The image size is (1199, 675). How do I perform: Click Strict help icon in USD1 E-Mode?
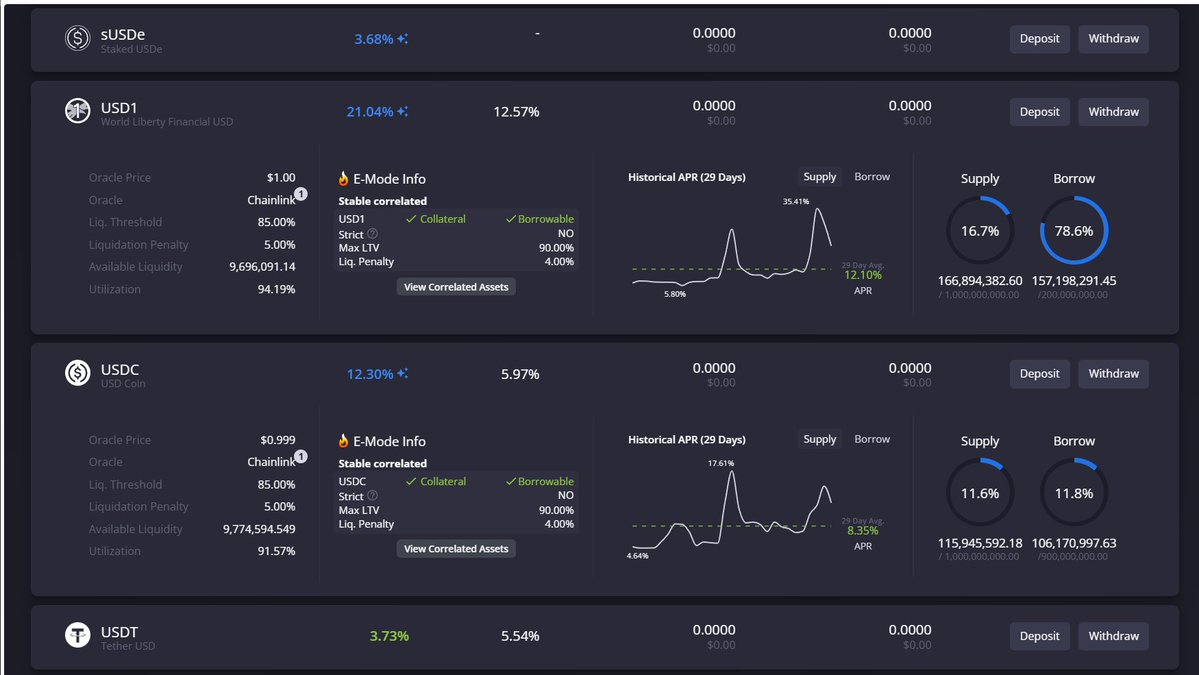tap(373, 234)
